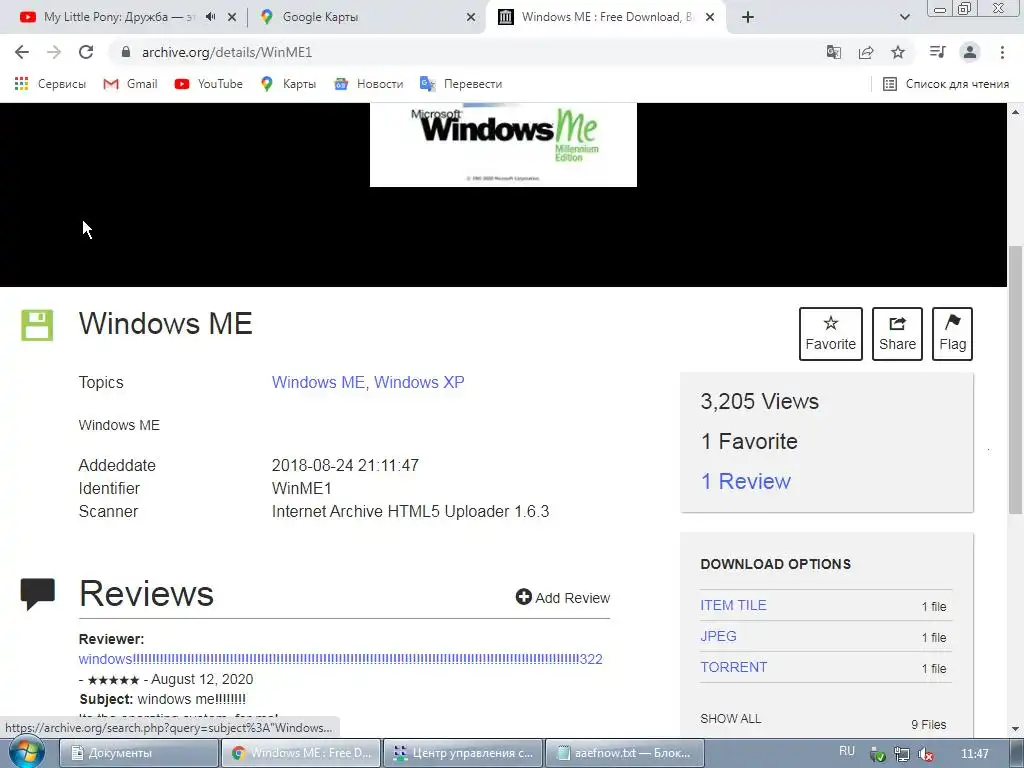Click the taskbar clock 11:47
1024x768 pixels.
(x=975, y=754)
